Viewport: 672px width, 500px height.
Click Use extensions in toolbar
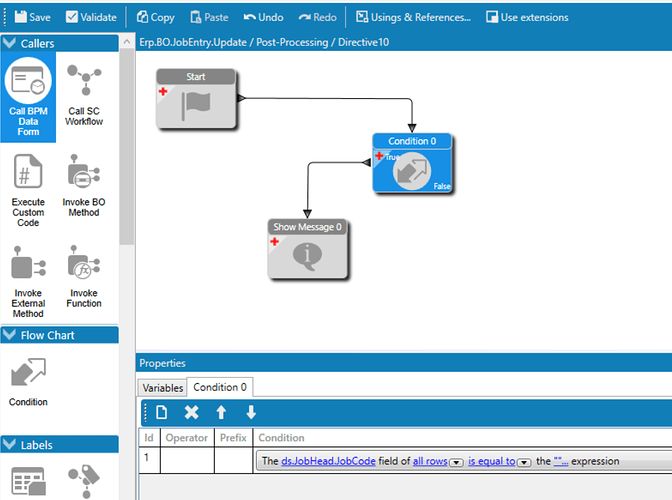527,17
